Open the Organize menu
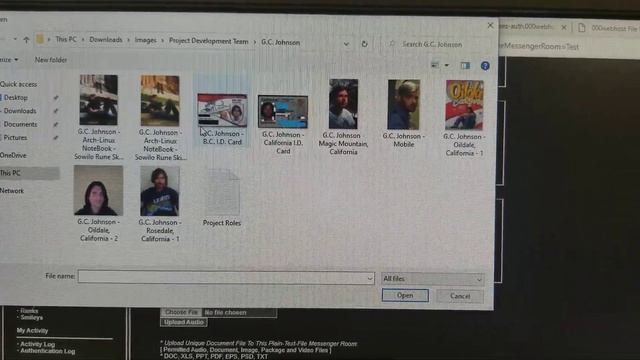The width and height of the screenshot is (640, 360). (9, 60)
